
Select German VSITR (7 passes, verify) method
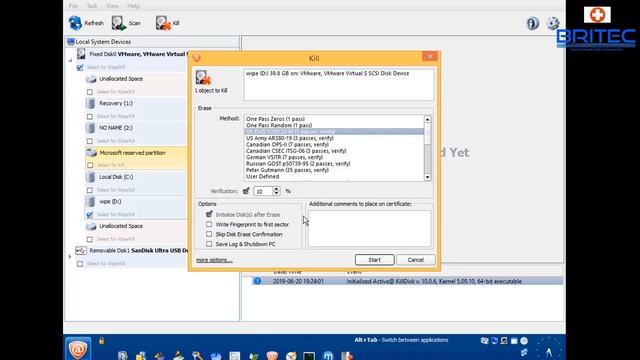334,157
